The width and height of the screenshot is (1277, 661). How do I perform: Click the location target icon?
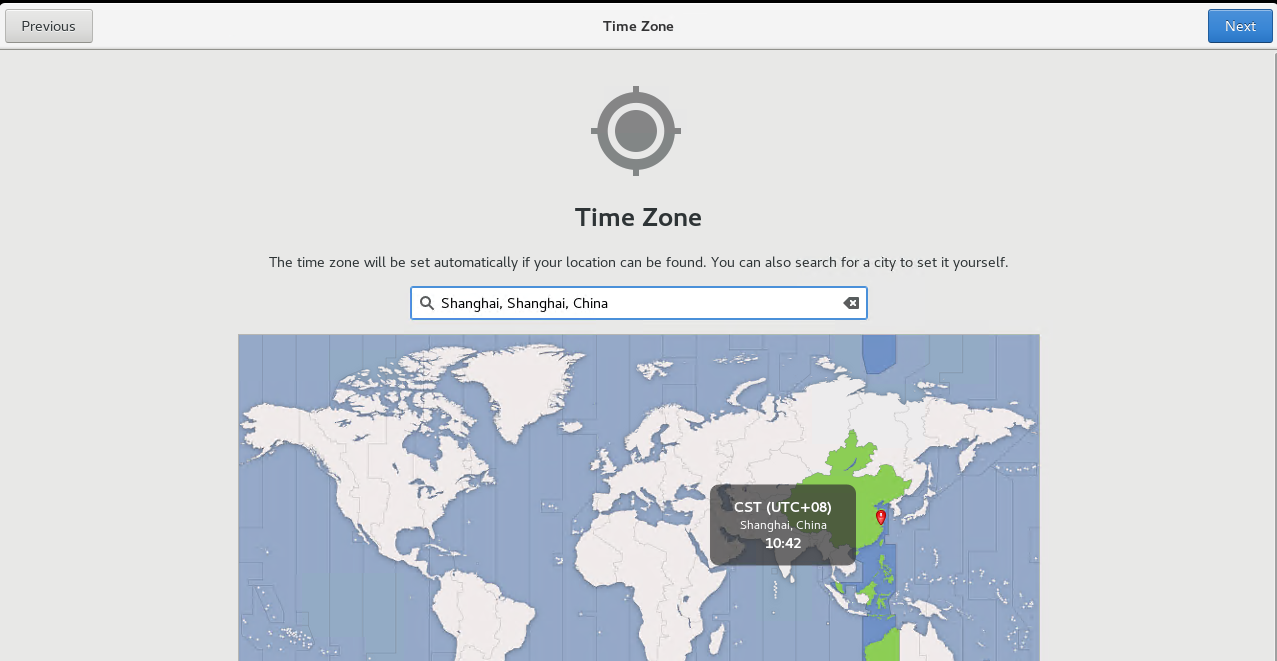[x=636, y=131]
